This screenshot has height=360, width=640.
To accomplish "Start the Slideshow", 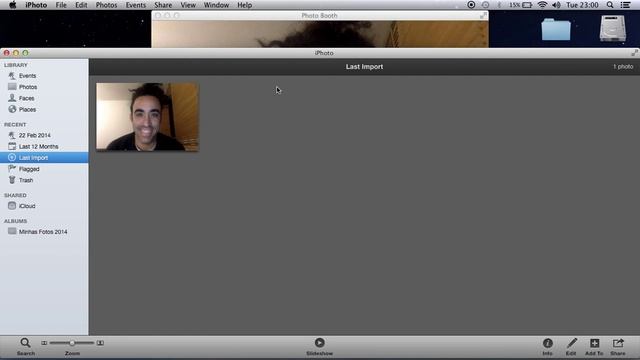I will tap(320, 343).
